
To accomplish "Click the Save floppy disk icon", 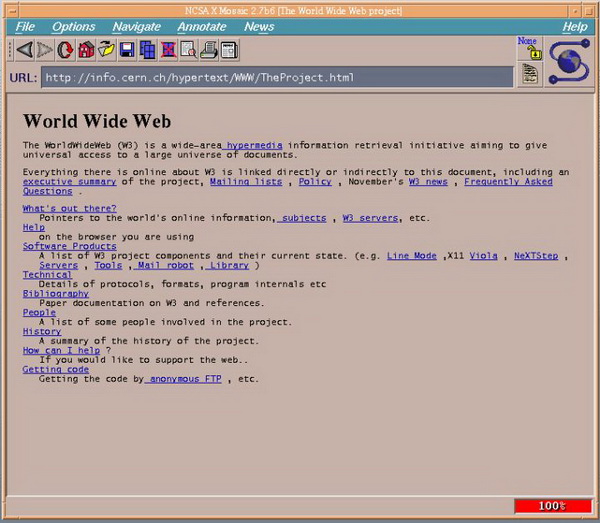I will pyautogui.click(x=127, y=49).
